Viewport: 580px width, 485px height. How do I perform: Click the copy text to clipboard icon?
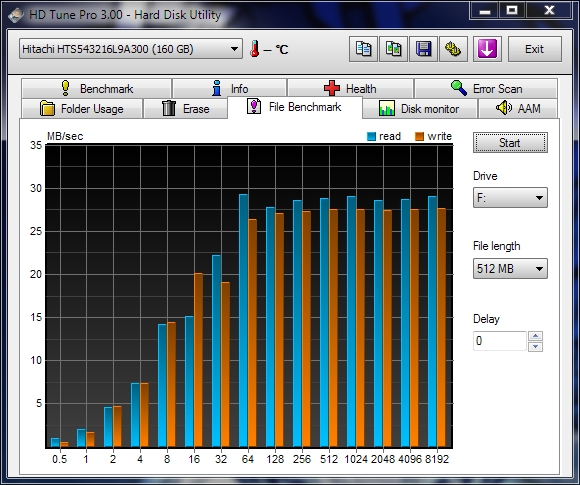click(363, 49)
